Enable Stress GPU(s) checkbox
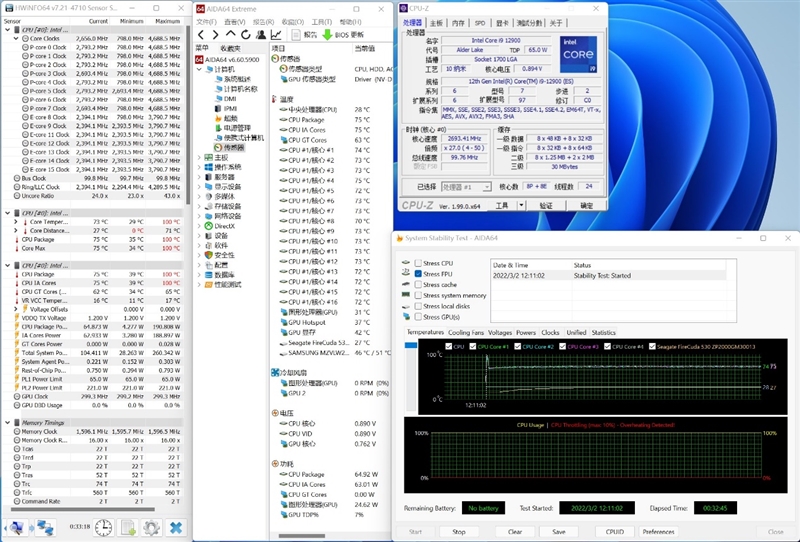The height and width of the screenshot is (542, 800). 418,316
